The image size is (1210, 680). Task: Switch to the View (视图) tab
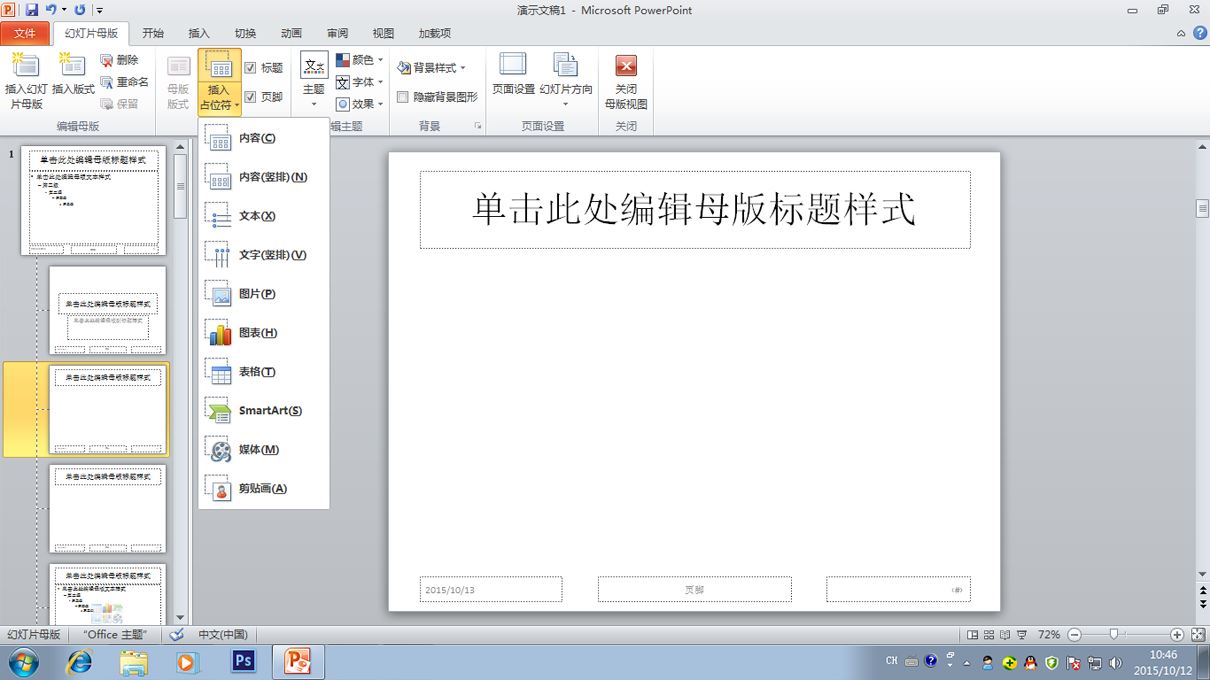coord(383,33)
